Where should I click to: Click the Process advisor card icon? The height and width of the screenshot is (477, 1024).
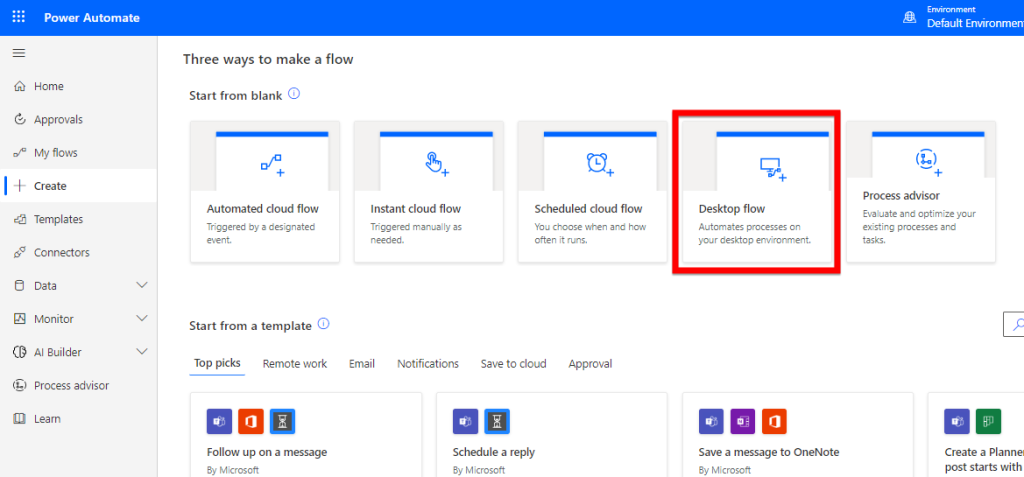[x=928, y=161]
